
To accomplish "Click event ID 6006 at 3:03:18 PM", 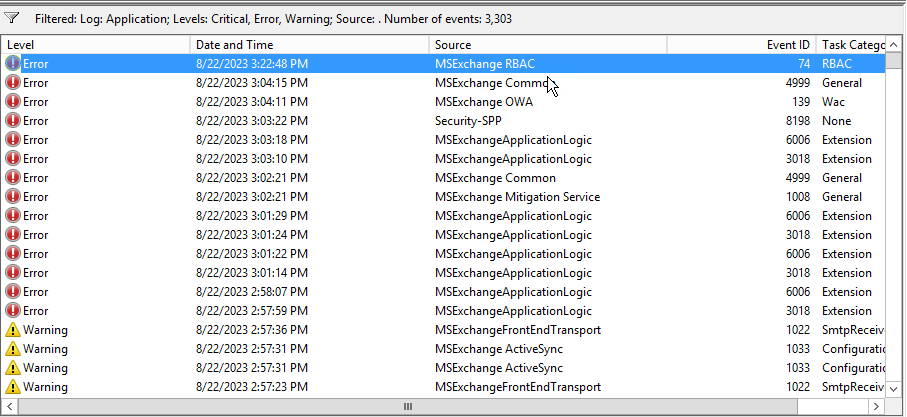I will [x=798, y=140].
